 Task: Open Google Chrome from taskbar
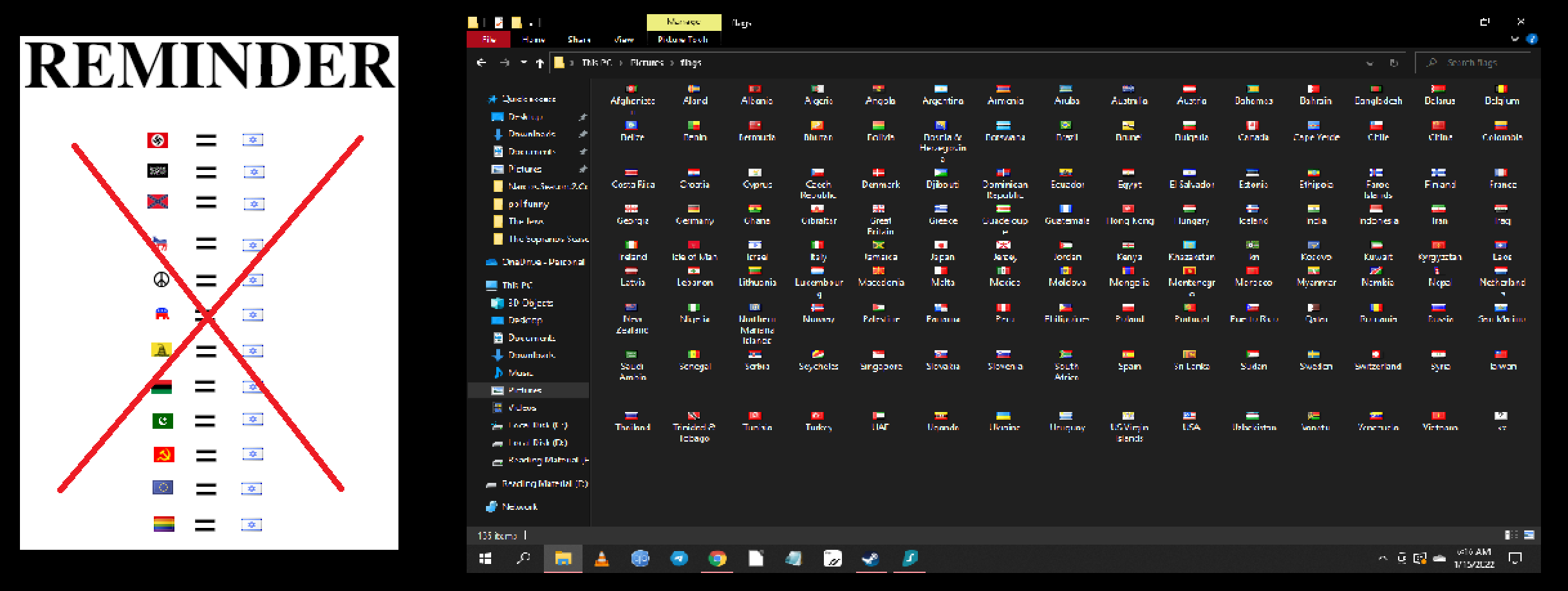(x=717, y=558)
